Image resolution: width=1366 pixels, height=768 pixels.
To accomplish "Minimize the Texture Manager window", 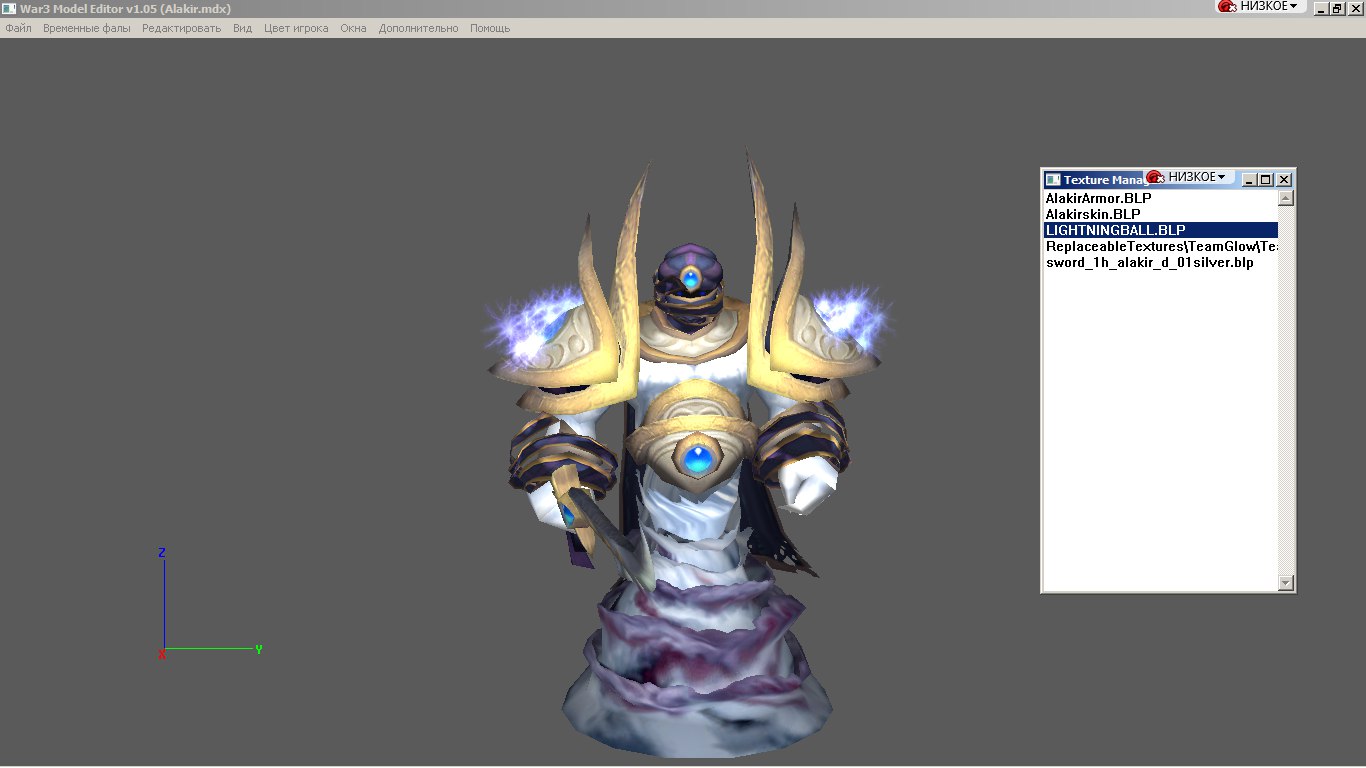I will (x=1249, y=180).
